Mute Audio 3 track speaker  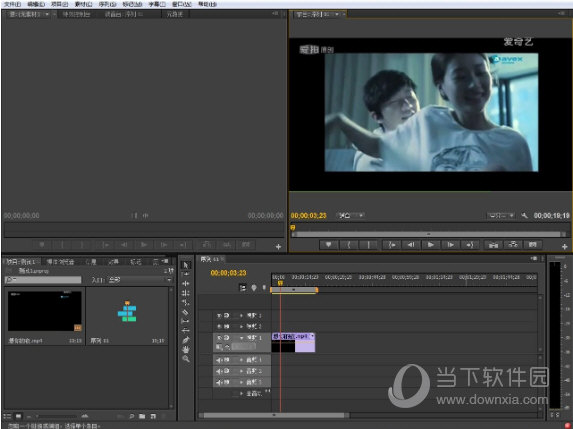tap(219, 382)
